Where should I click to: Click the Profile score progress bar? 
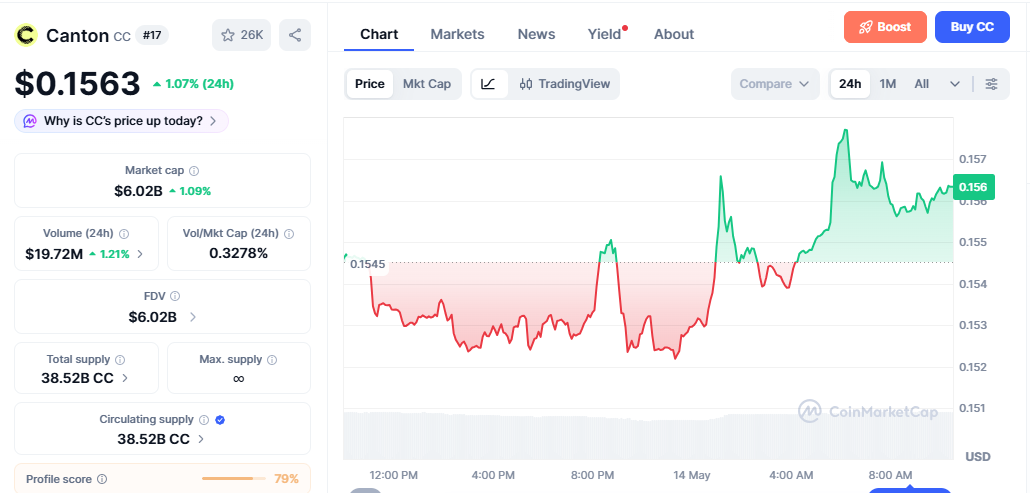point(234,479)
